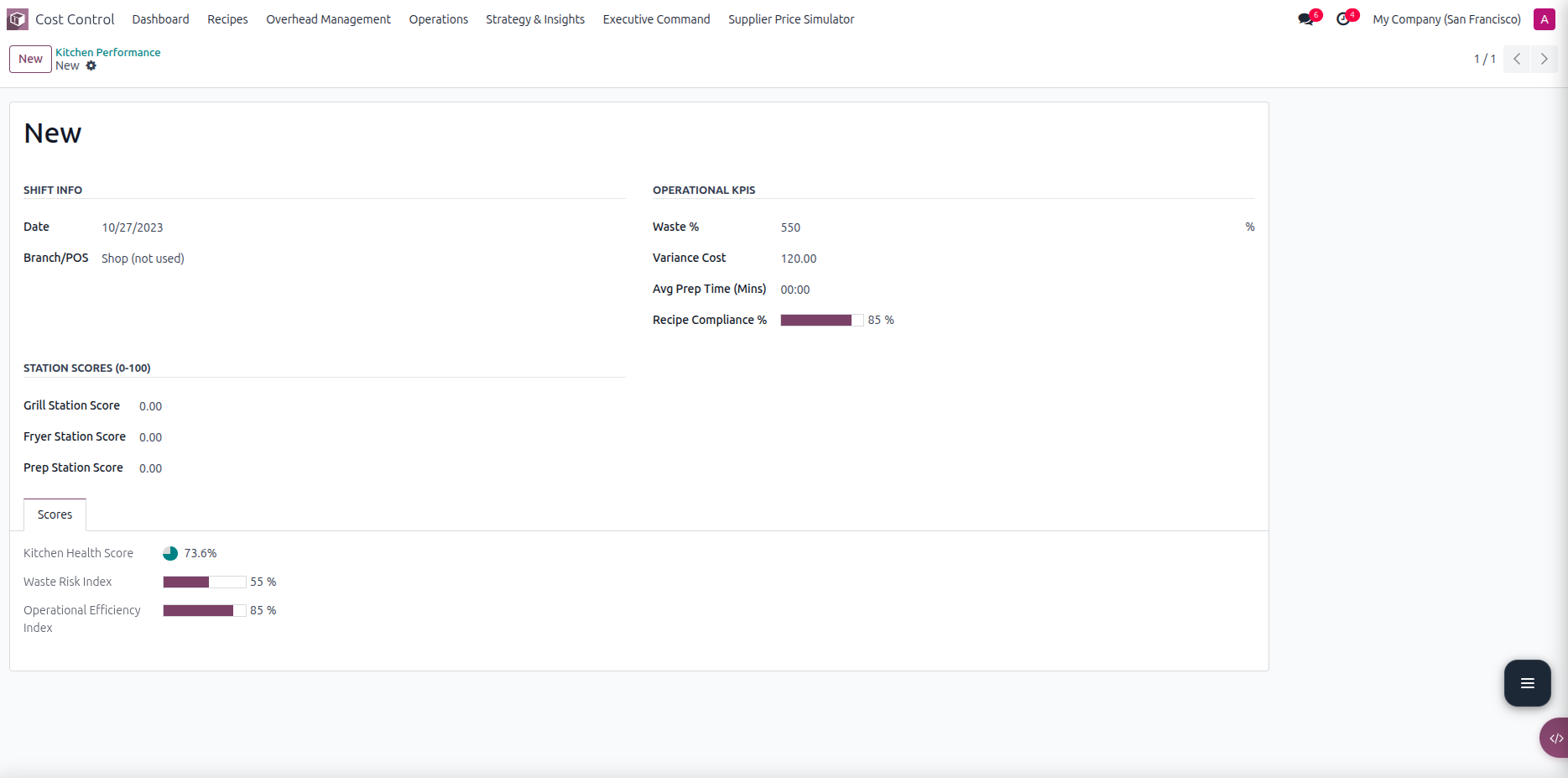Click the Kitchen Health Score pie indicator
This screenshot has height=778, width=1568.
click(x=170, y=554)
